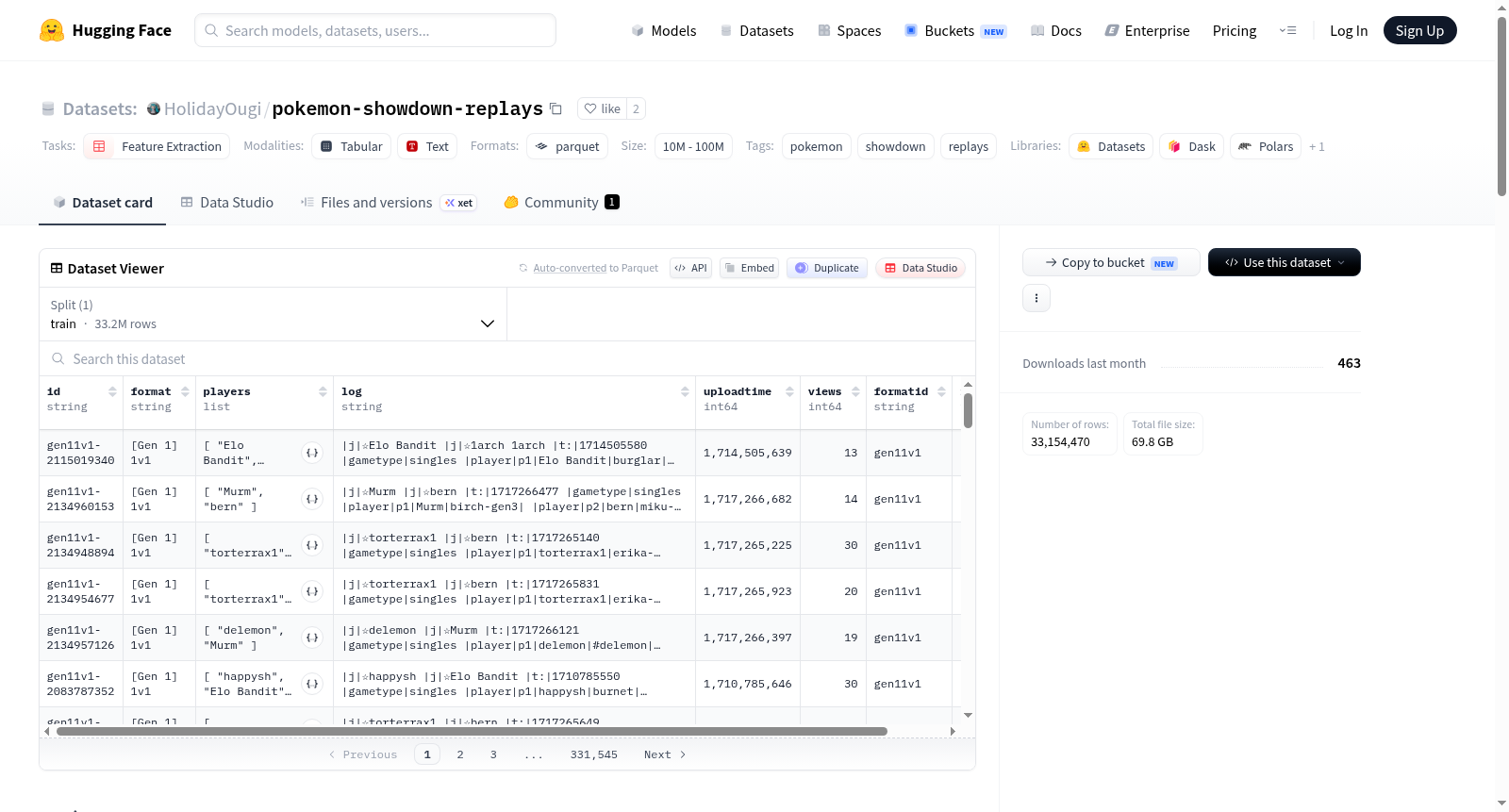Sort by the views column

[855, 391]
